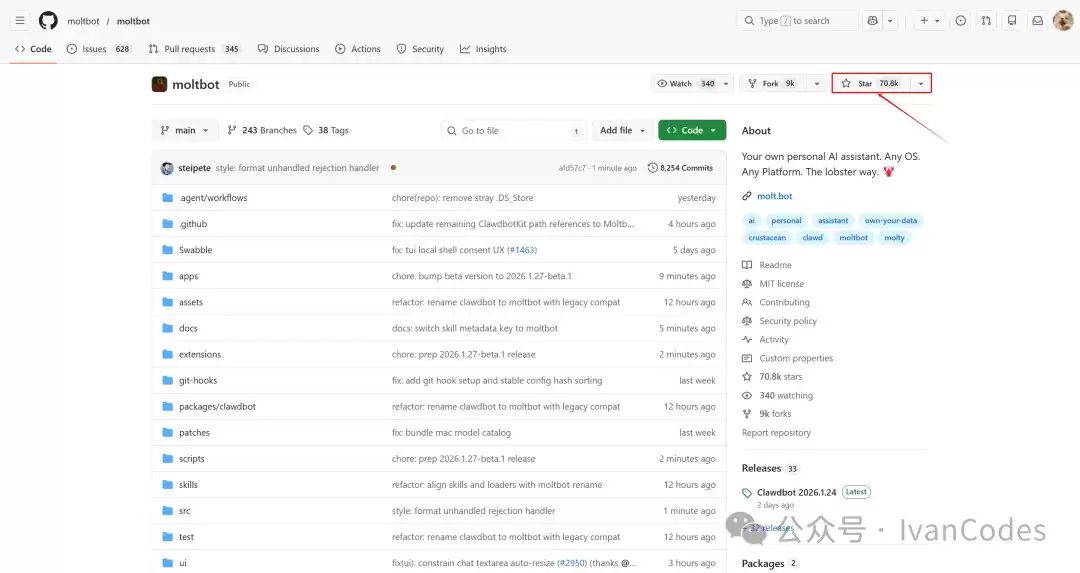Switch to the Pull requests tab

194,49
